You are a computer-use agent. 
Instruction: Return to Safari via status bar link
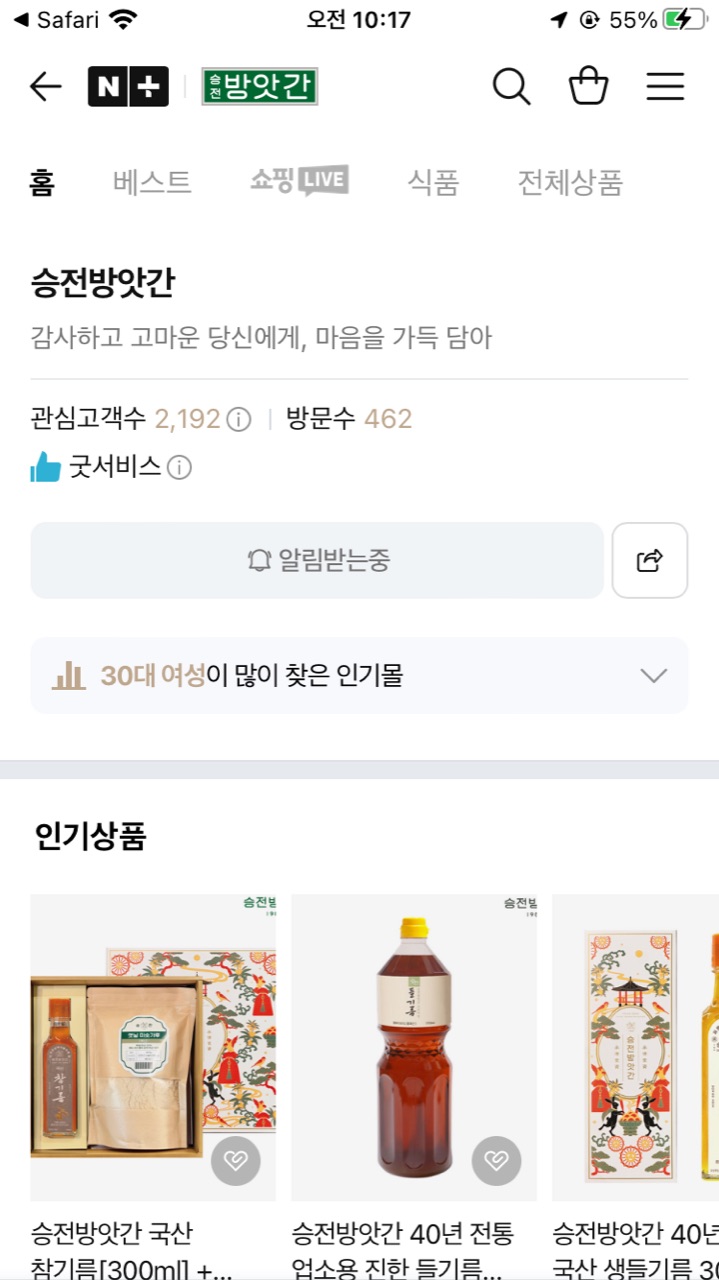[x=56, y=20]
